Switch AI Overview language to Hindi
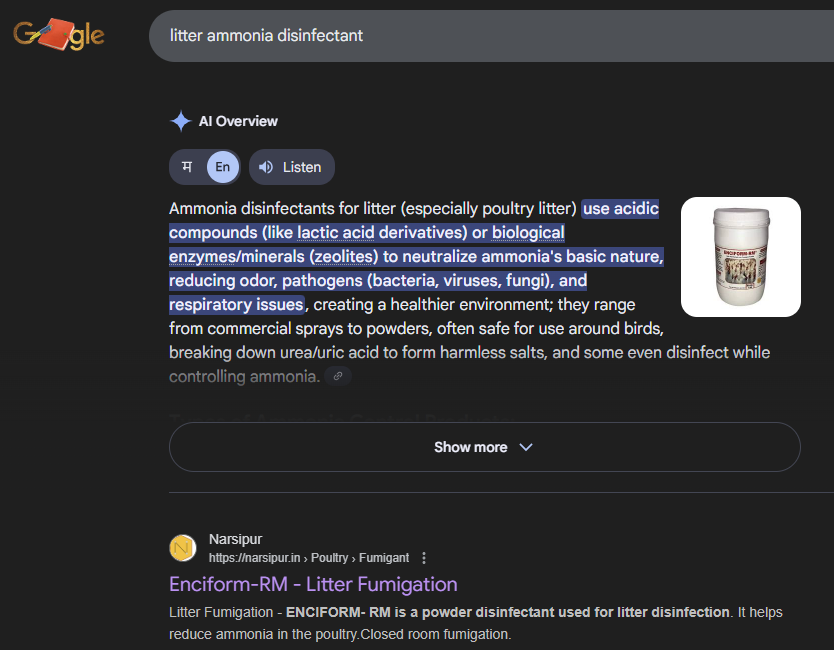 (x=187, y=167)
